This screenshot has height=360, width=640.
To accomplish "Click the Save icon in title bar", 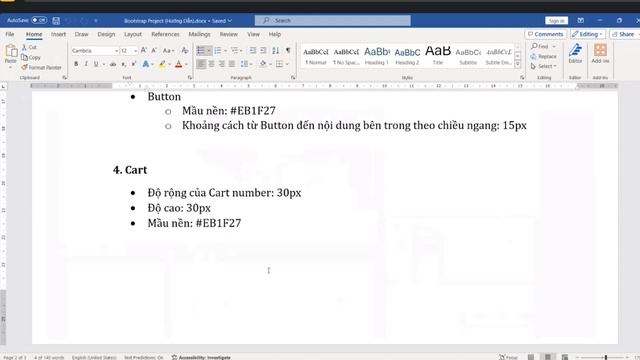I will click(56, 20).
